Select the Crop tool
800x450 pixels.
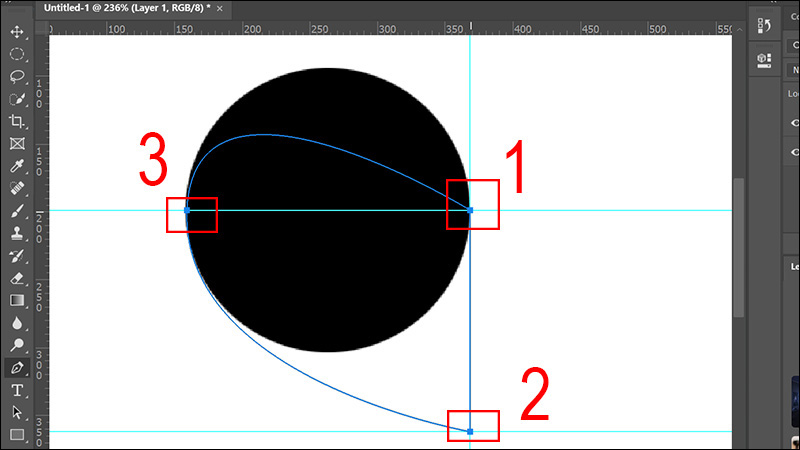(17, 121)
